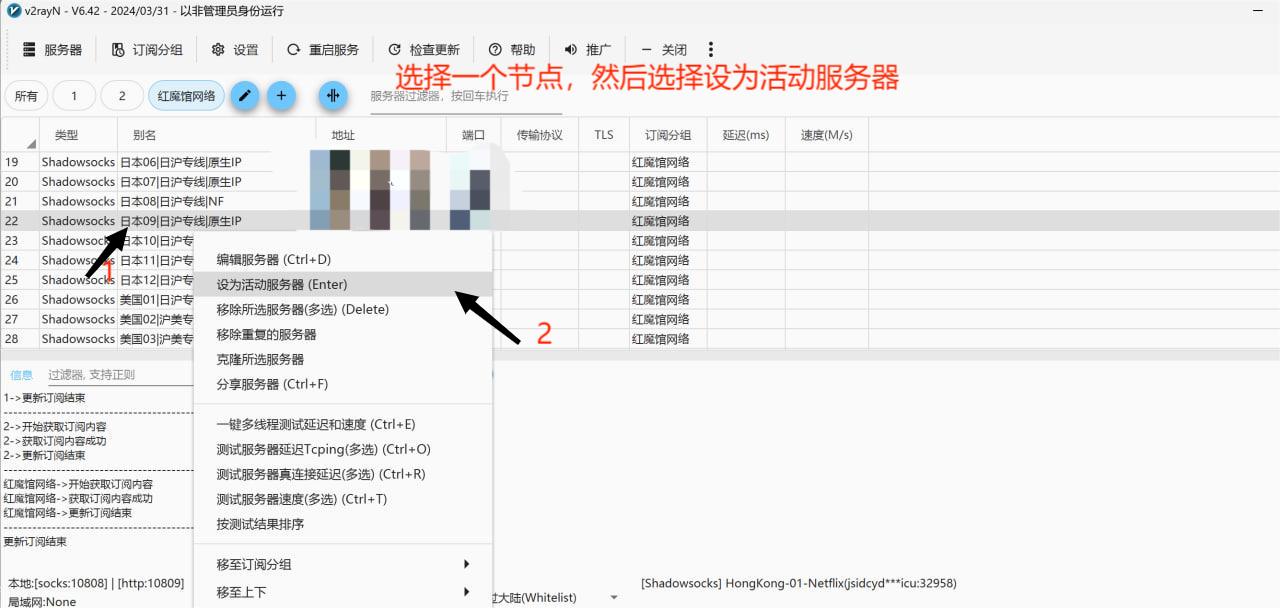Screen dimensions: 1280x608
Task: Select the 所有 group filter chip
Action: pyautogui.click(x=26, y=96)
